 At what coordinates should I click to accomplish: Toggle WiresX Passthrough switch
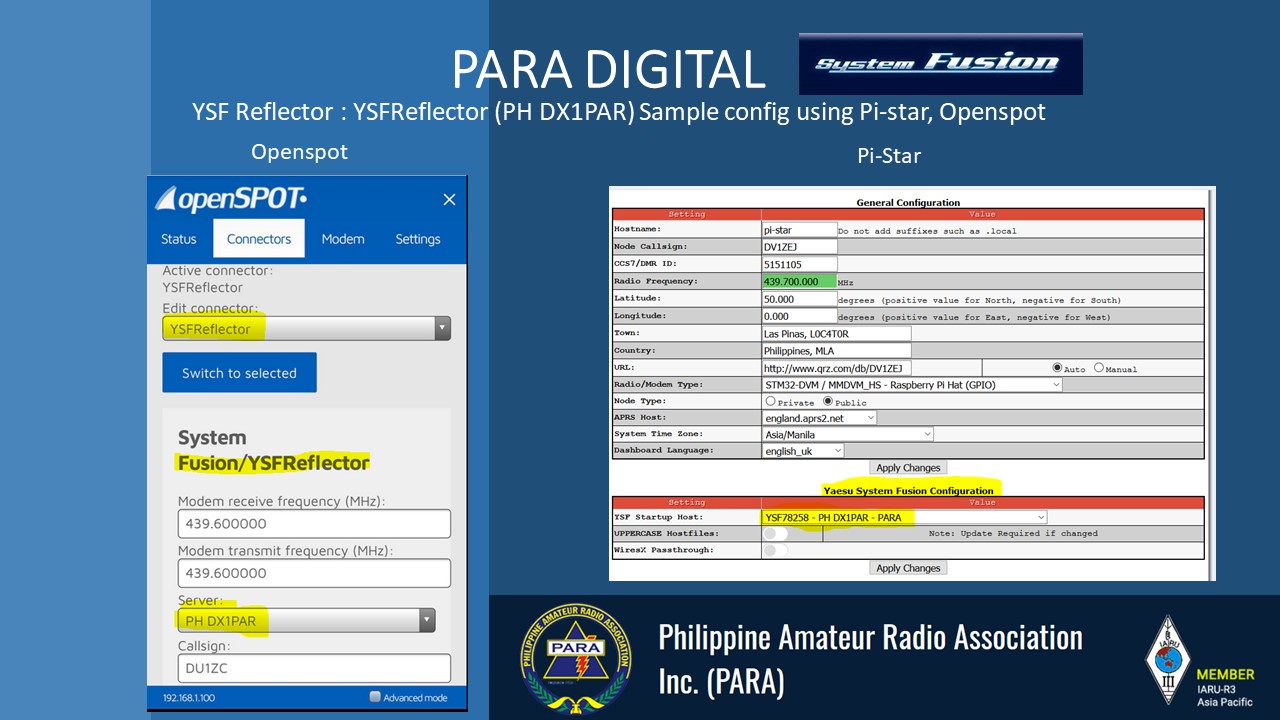point(775,550)
